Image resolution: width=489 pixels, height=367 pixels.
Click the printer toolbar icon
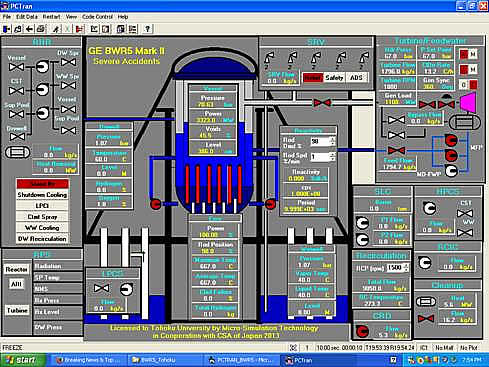click(41, 29)
